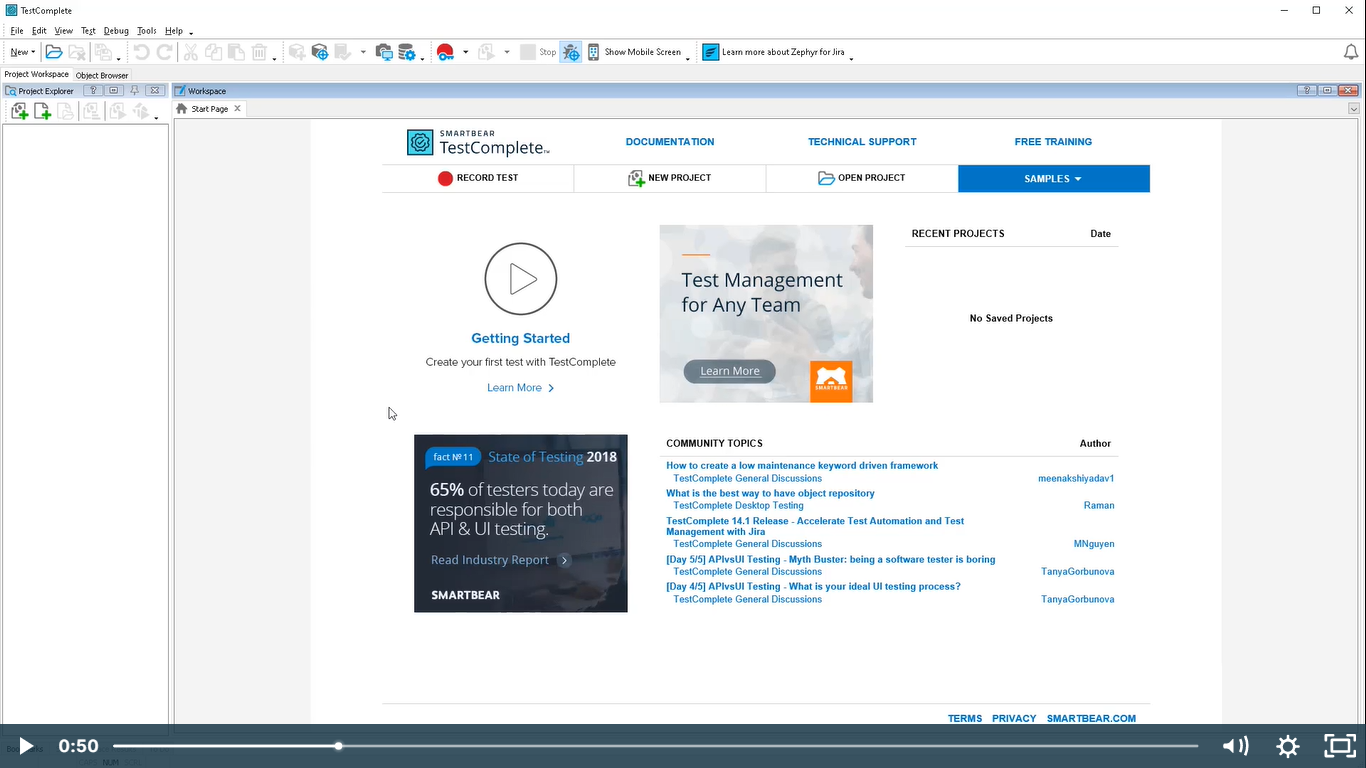Click Read Industry Report link
This screenshot has height=768, width=1366.
tap(500, 560)
